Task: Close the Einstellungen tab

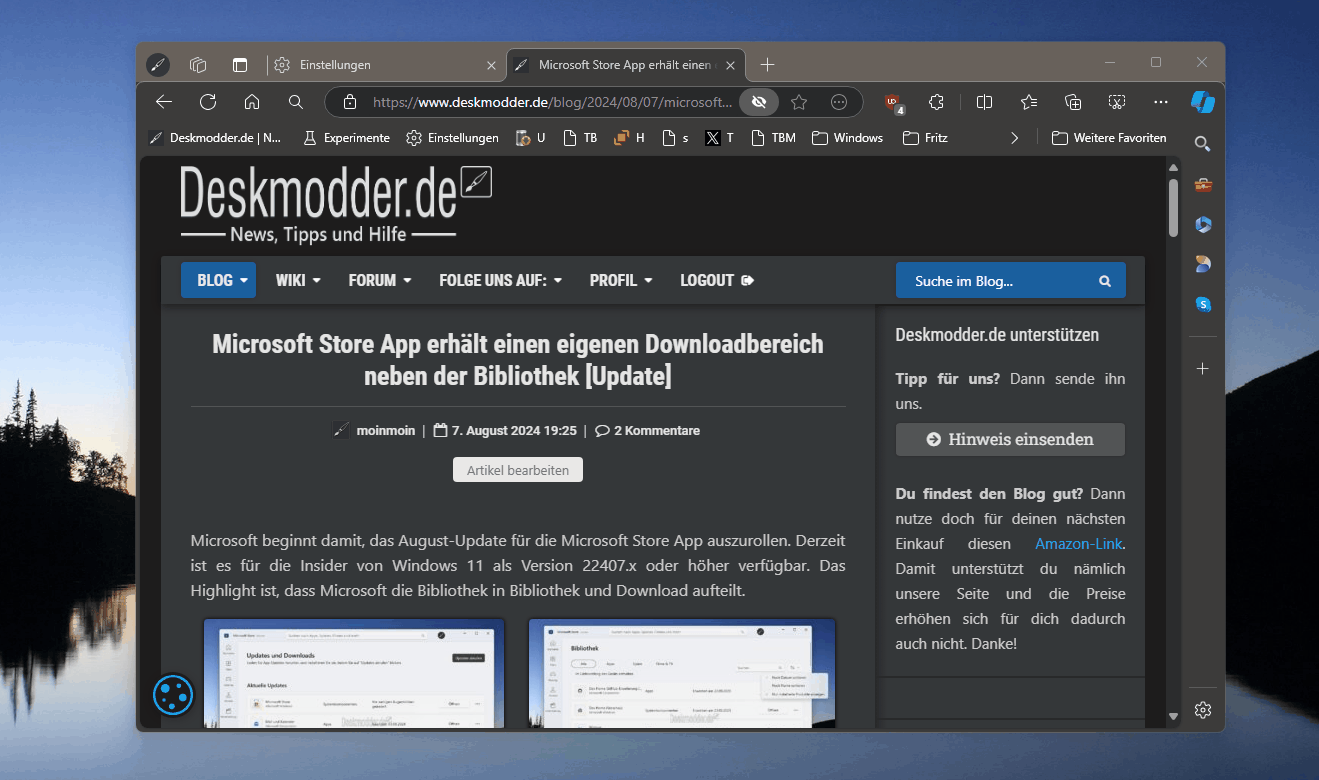Action: (x=491, y=65)
